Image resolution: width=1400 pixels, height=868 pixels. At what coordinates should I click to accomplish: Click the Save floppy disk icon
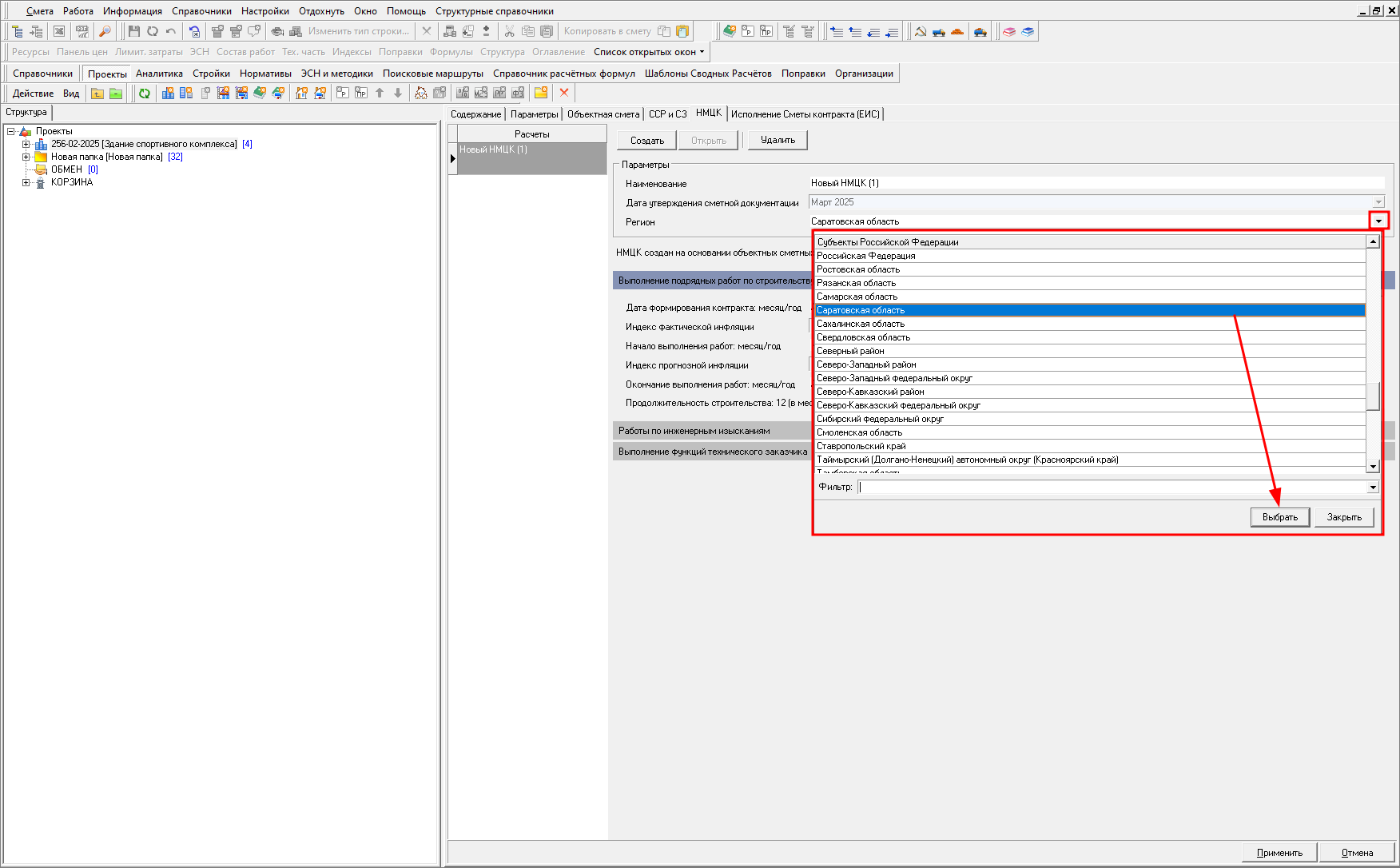point(133,31)
